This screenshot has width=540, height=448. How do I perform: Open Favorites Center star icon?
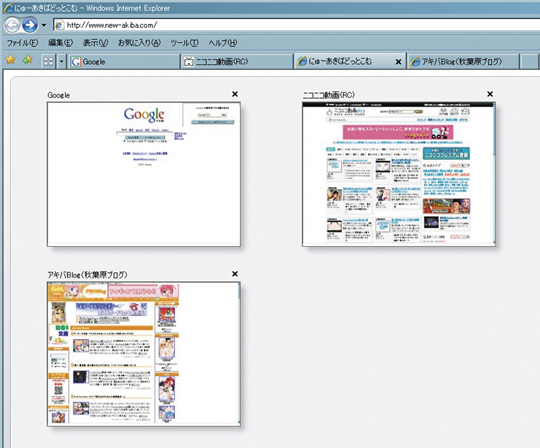pos(11,60)
